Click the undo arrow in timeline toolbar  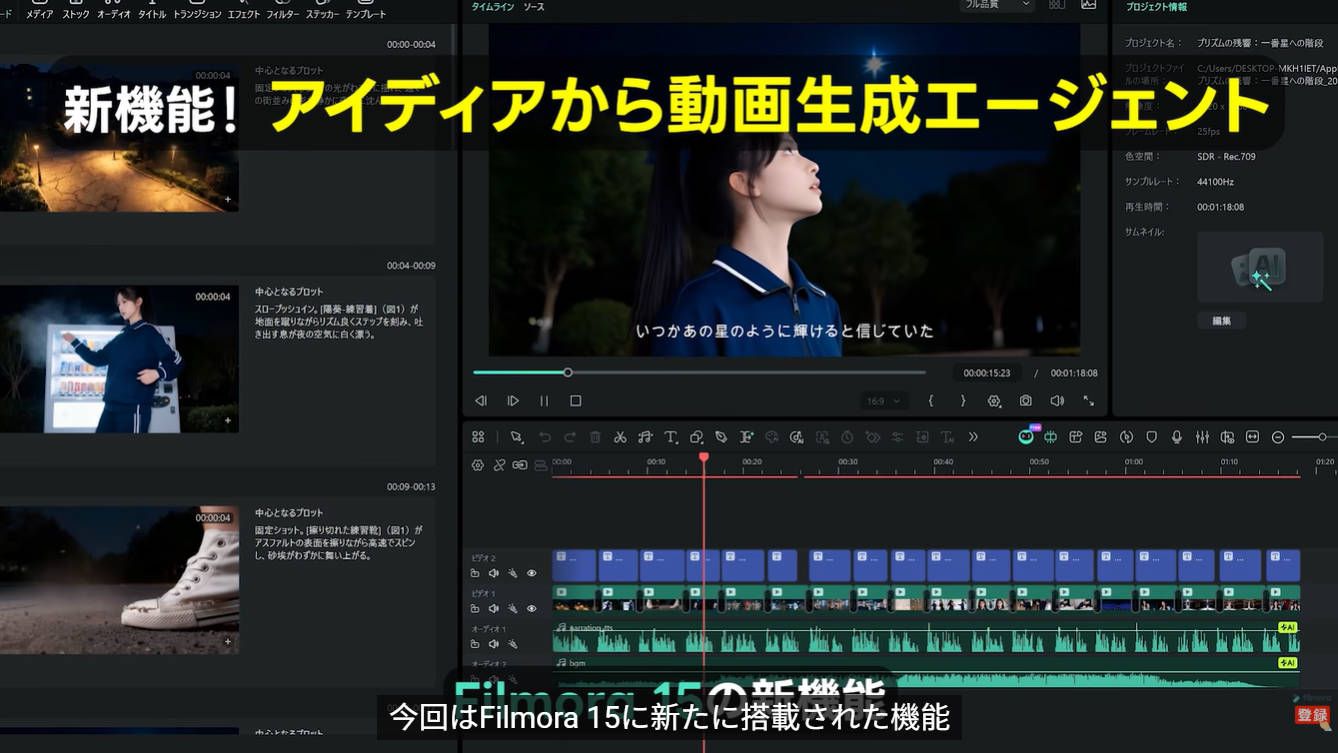(x=545, y=437)
